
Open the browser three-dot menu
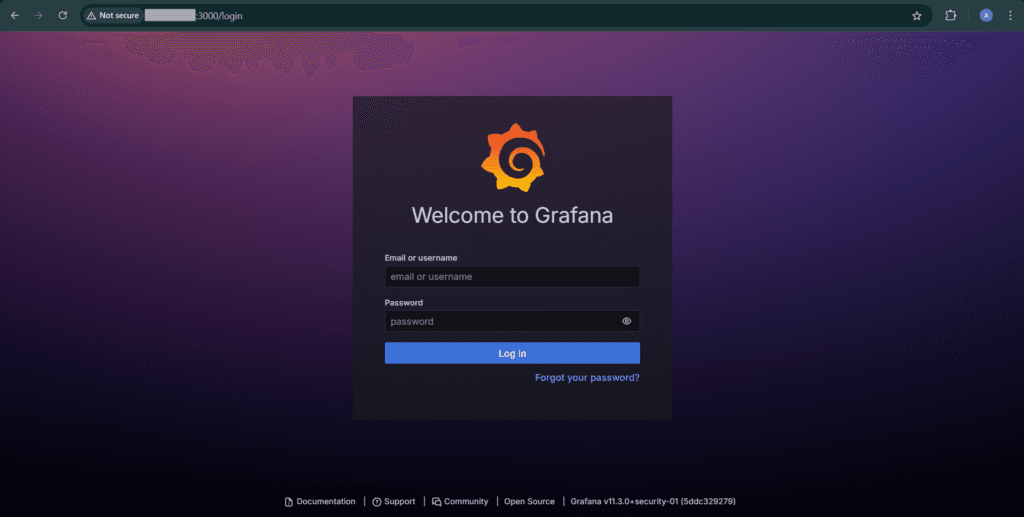1010,16
